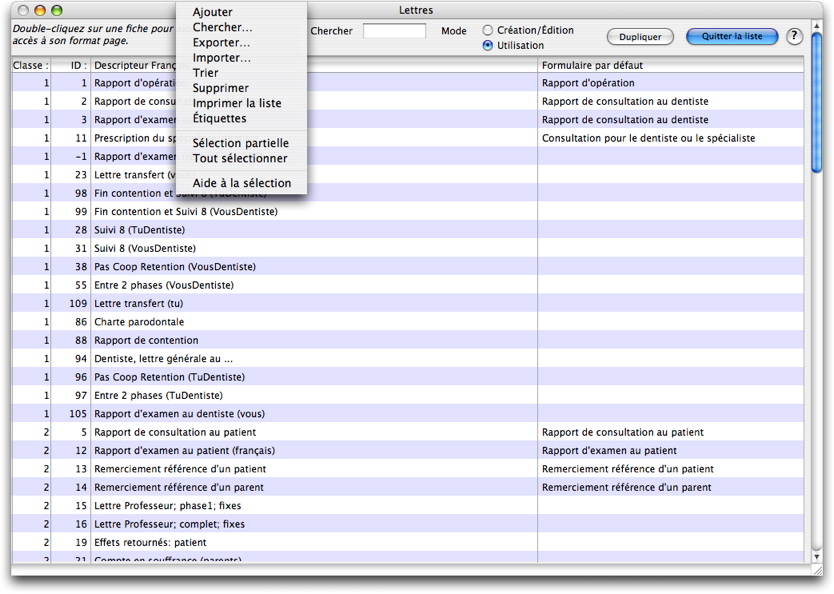
Task: Click the help question mark button
Action: (794, 36)
